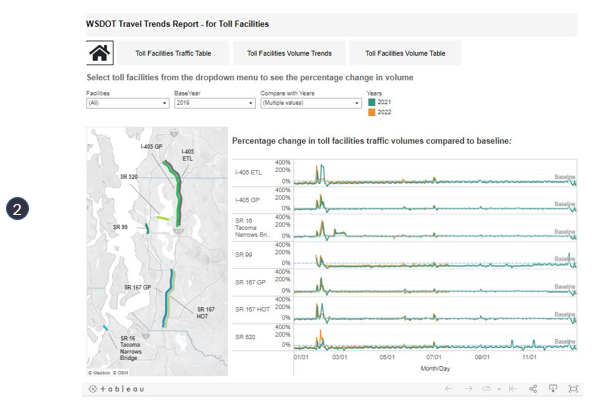Download the dashboard via download icon
Viewport: 599px width, 406px height.
point(553,389)
